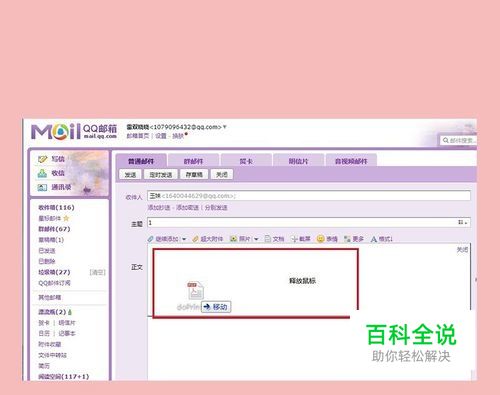Click the magnifier icon in mail search
Screen dimensions: 500x395
coord(446,140)
